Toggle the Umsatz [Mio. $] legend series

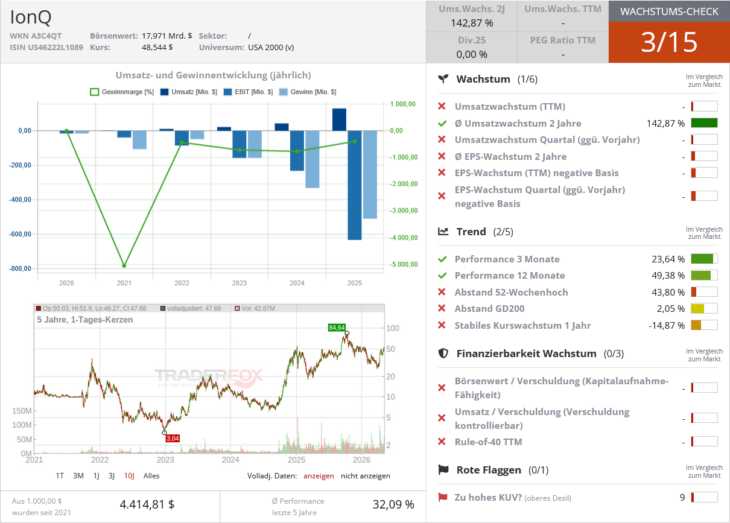coord(189,92)
